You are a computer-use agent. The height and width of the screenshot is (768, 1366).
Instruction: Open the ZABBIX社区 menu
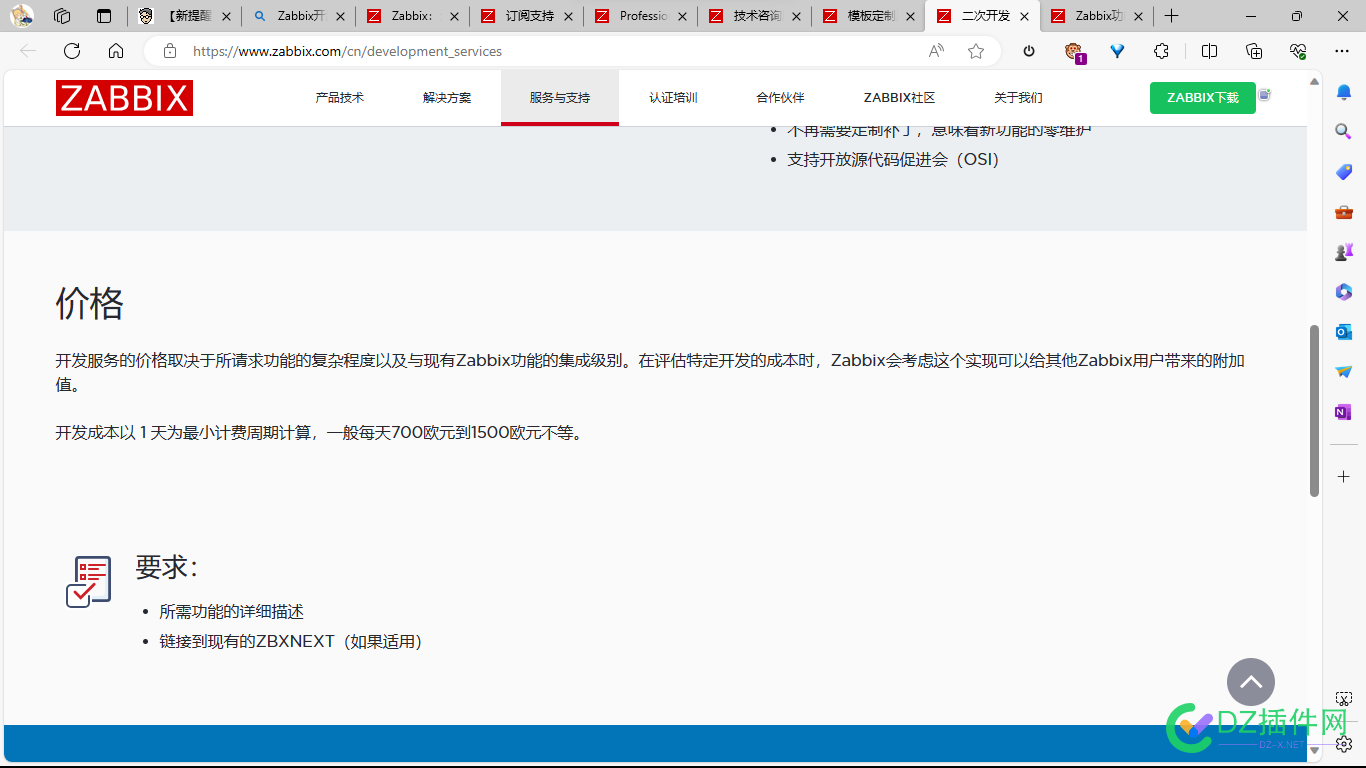899,98
